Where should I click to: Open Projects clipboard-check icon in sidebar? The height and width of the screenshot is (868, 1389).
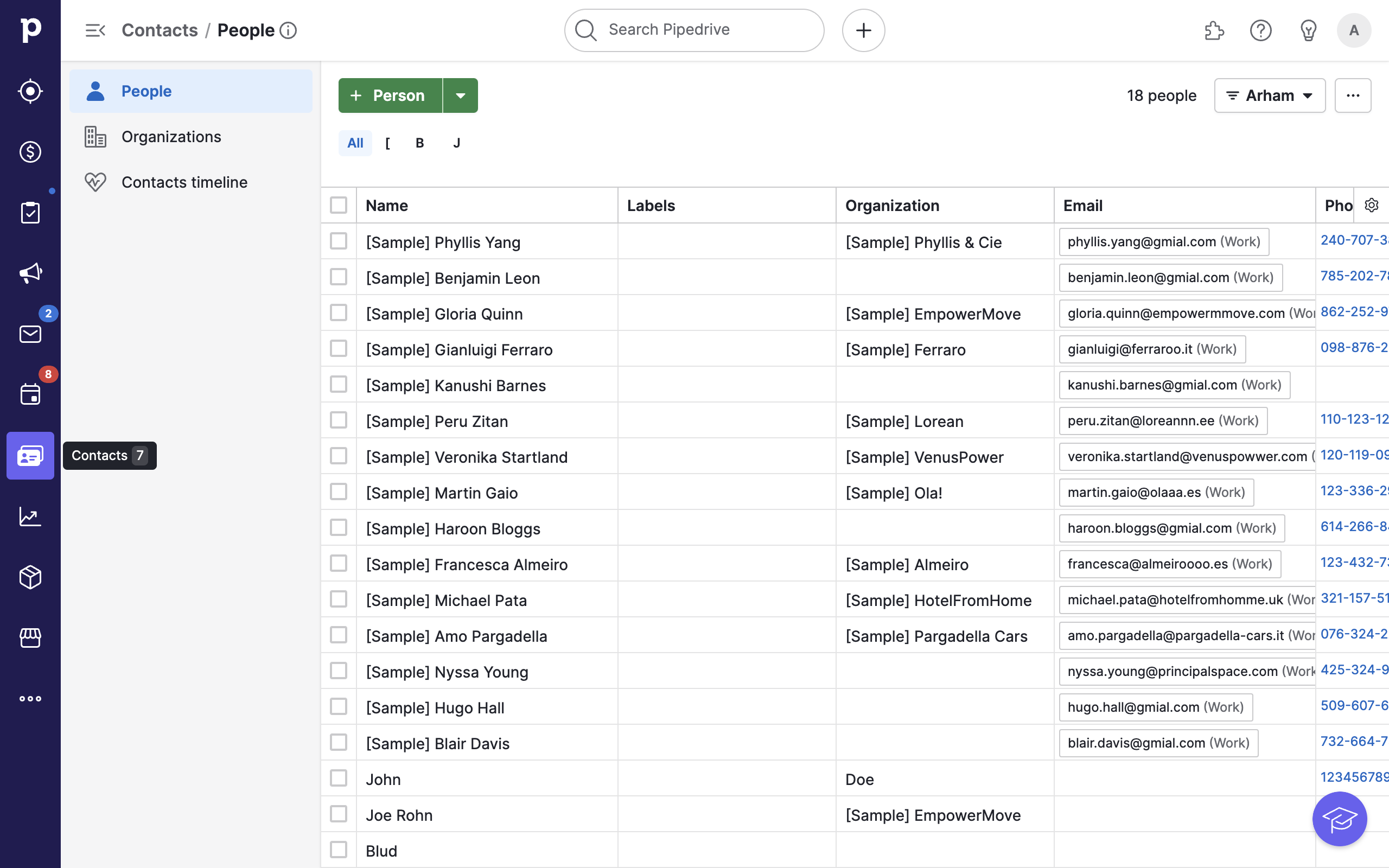pyautogui.click(x=30, y=213)
